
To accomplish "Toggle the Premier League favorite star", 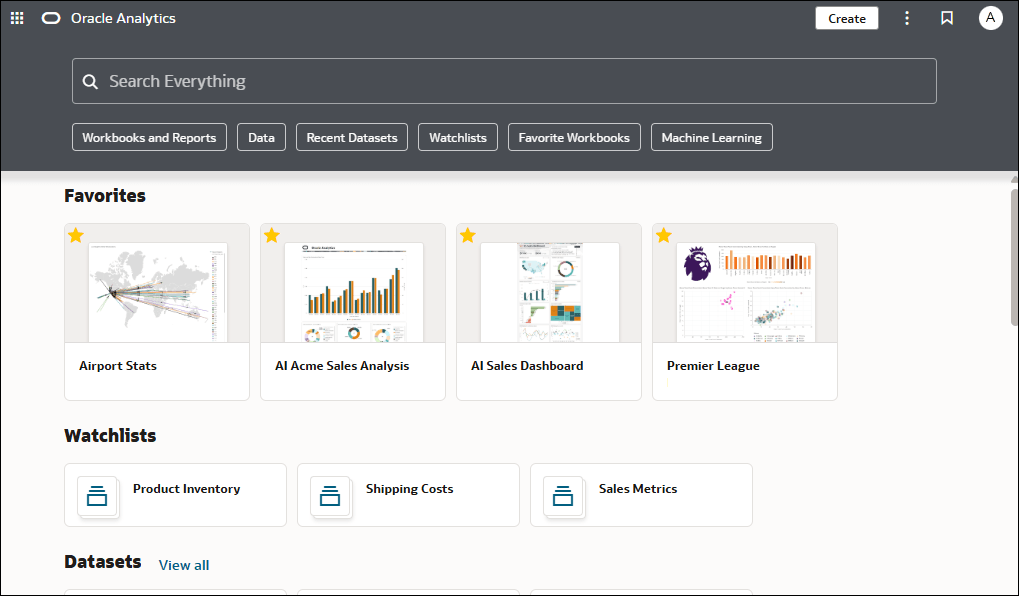I will pos(663,235).
